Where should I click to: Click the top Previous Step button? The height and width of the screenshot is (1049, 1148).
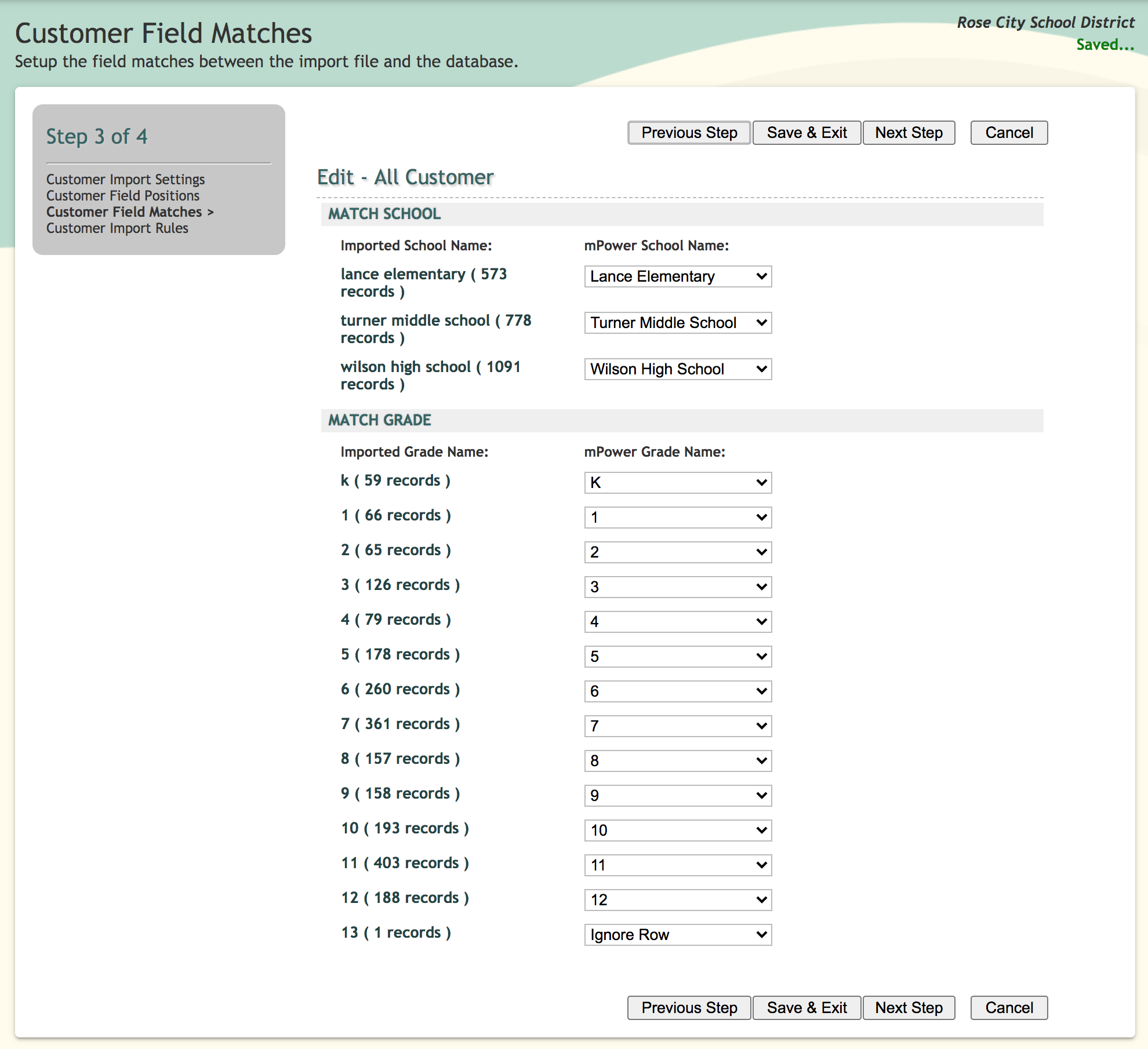pyautogui.click(x=689, y=133)
